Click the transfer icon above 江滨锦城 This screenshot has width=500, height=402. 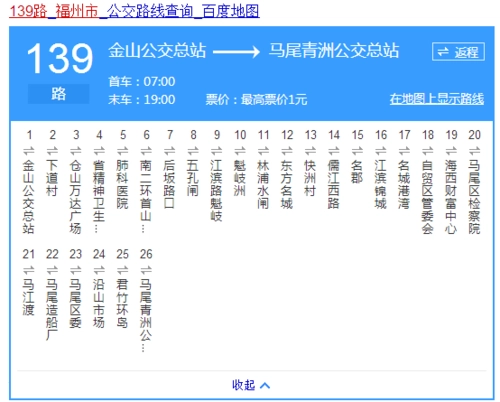tap(381, 151)
